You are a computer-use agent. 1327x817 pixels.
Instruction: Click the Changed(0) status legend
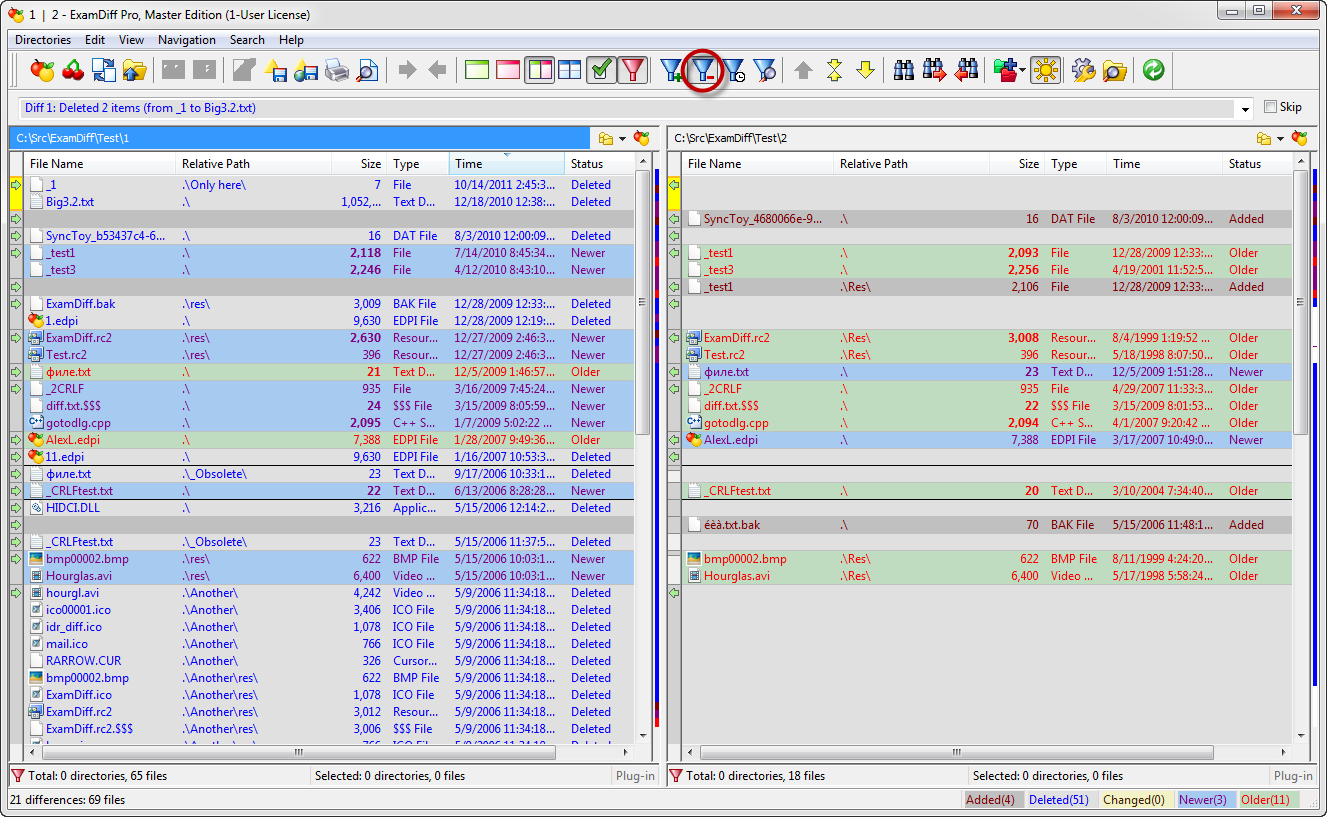1134,800
